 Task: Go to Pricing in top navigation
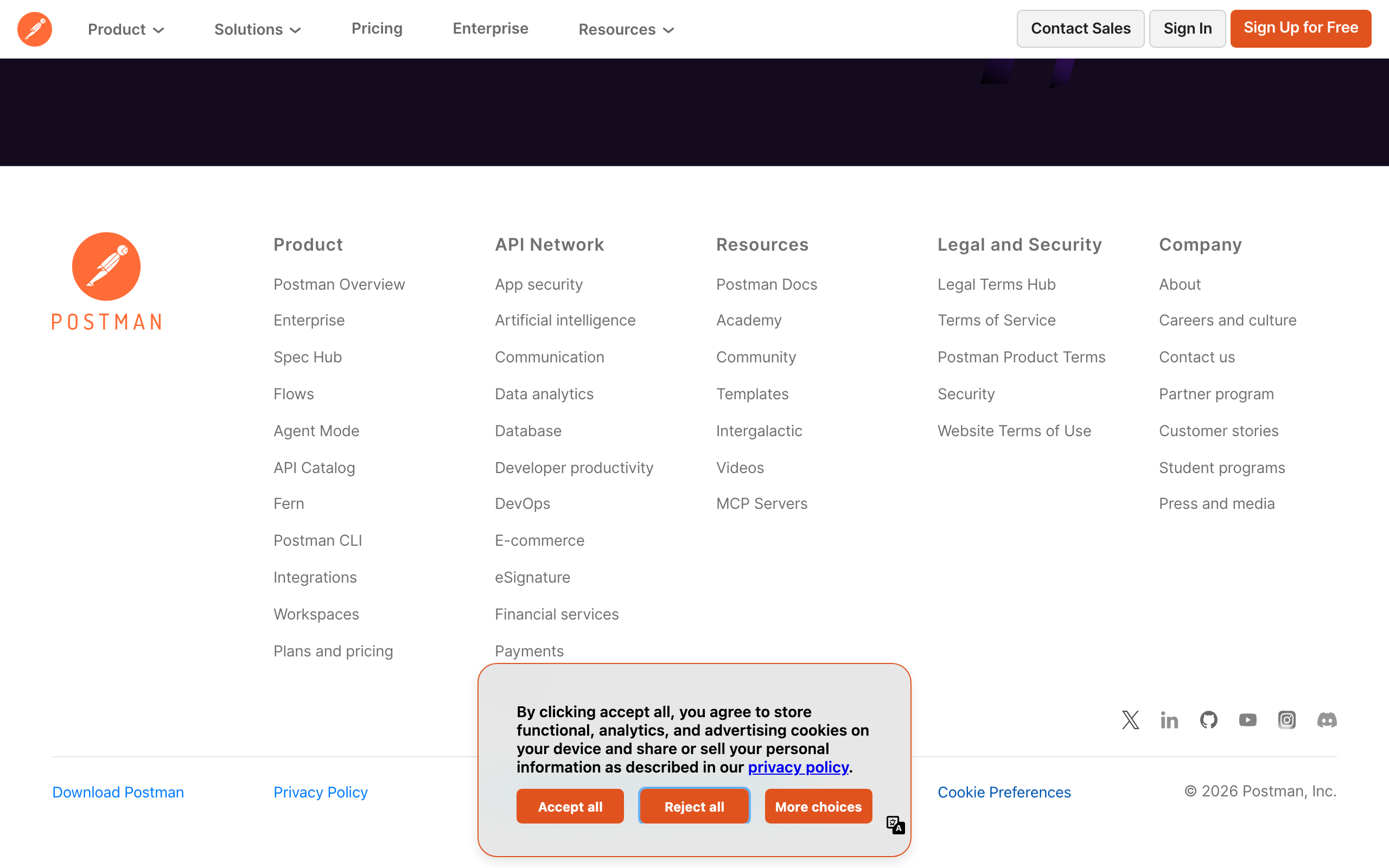pyautogui.click(x=377, y=29)
